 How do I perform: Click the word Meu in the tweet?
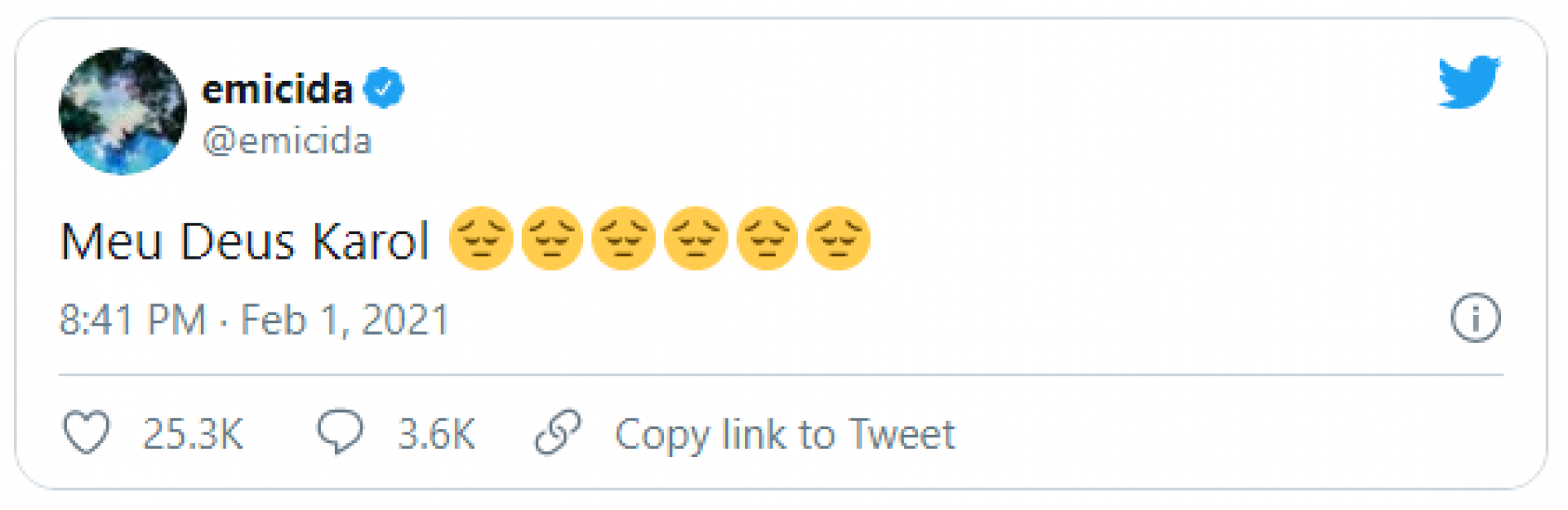coord(111,242)
